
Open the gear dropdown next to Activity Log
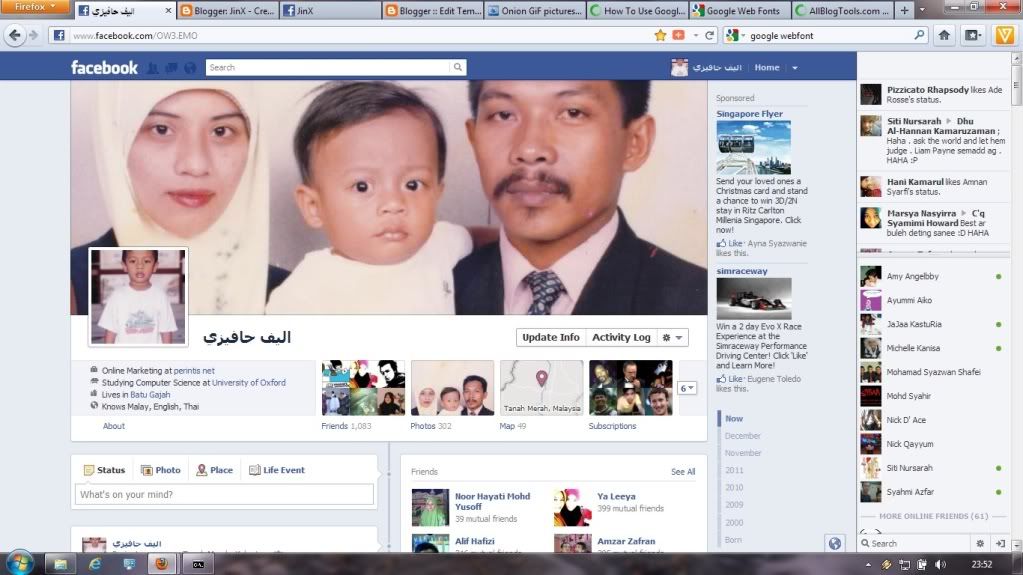pyautogui.click(x=673, y=337)
